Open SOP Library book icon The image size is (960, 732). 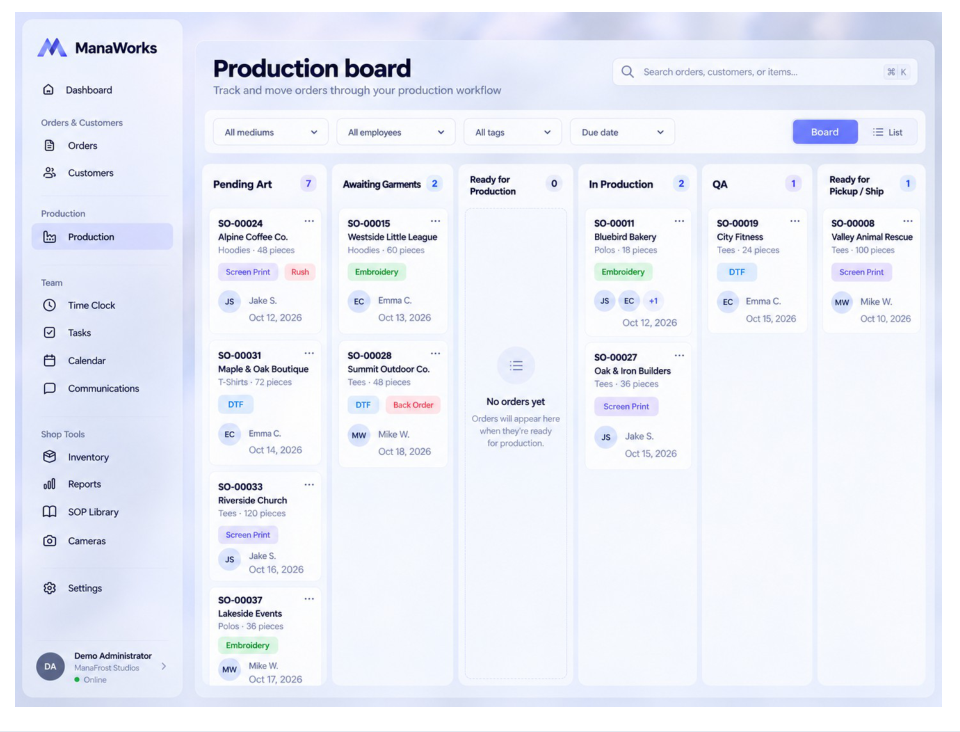click(x=50, y=512)
